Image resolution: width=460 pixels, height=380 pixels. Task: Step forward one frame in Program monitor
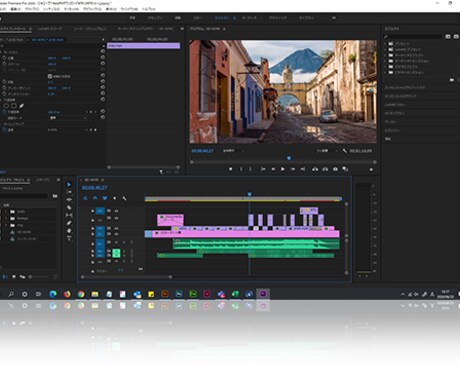pos(293,169)
